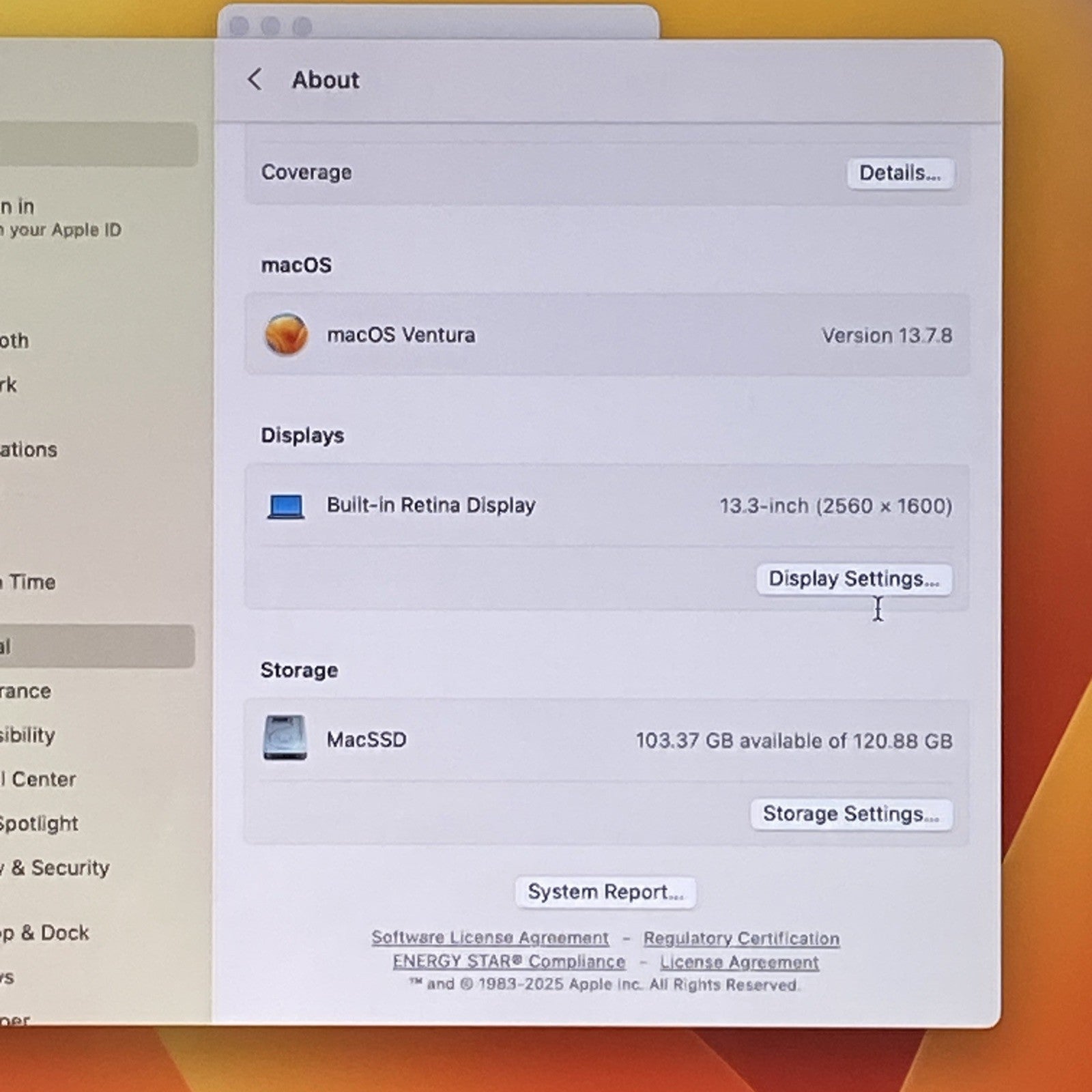Click the 'Version 13.7.8' text
This screenshot has width=1092, height=1092.
click(887, 335)
